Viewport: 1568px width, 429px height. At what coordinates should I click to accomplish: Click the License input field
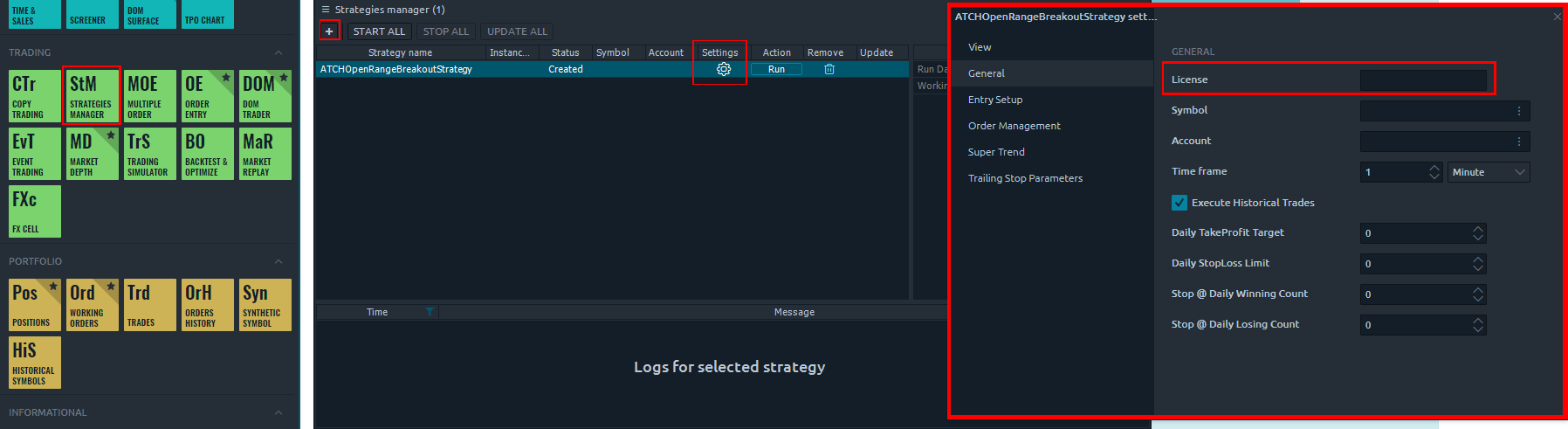coord(1422,80)
